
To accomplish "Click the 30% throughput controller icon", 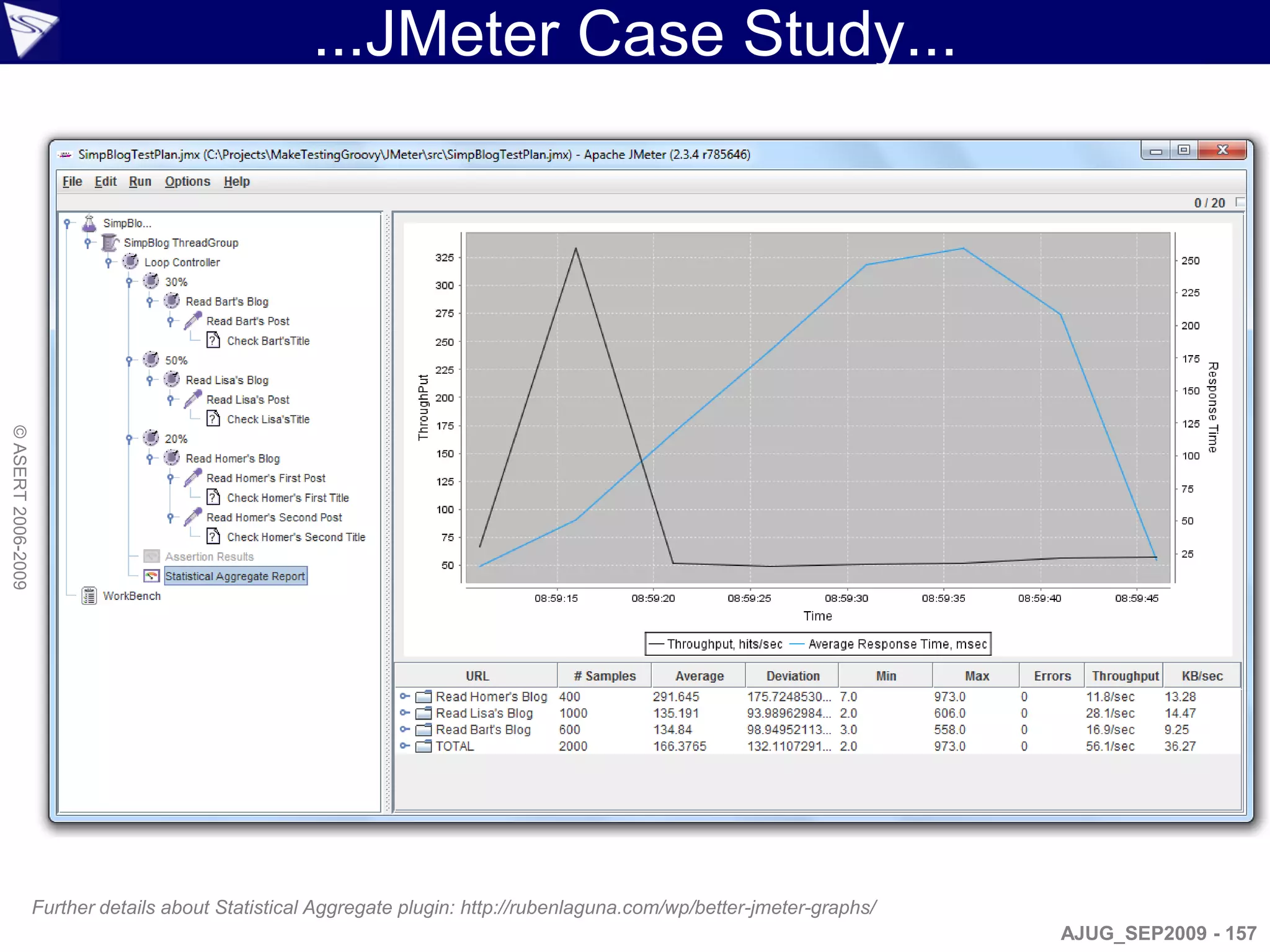I will [151, 282].
